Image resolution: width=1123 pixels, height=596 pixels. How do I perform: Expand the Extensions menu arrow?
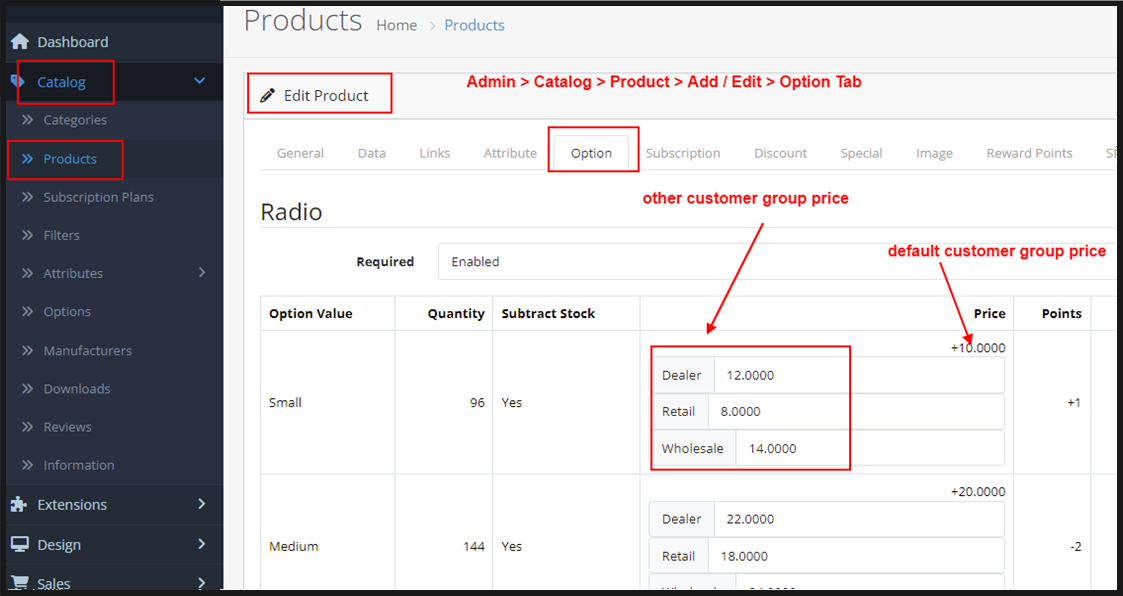pos(201,504)
